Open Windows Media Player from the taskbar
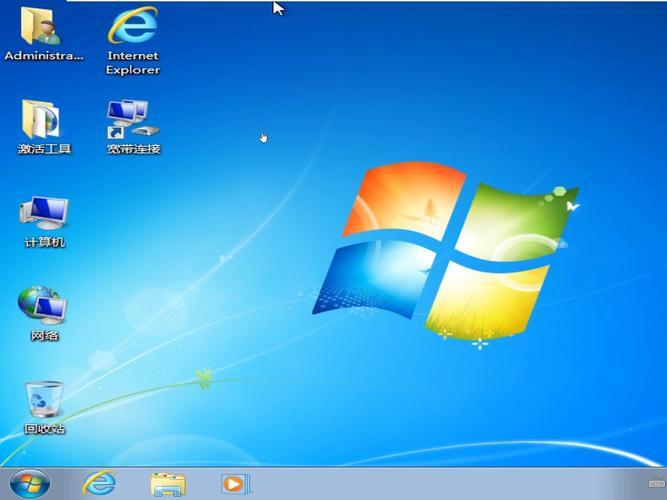Viewport: 667px width, 500px height. pos(235,484)
